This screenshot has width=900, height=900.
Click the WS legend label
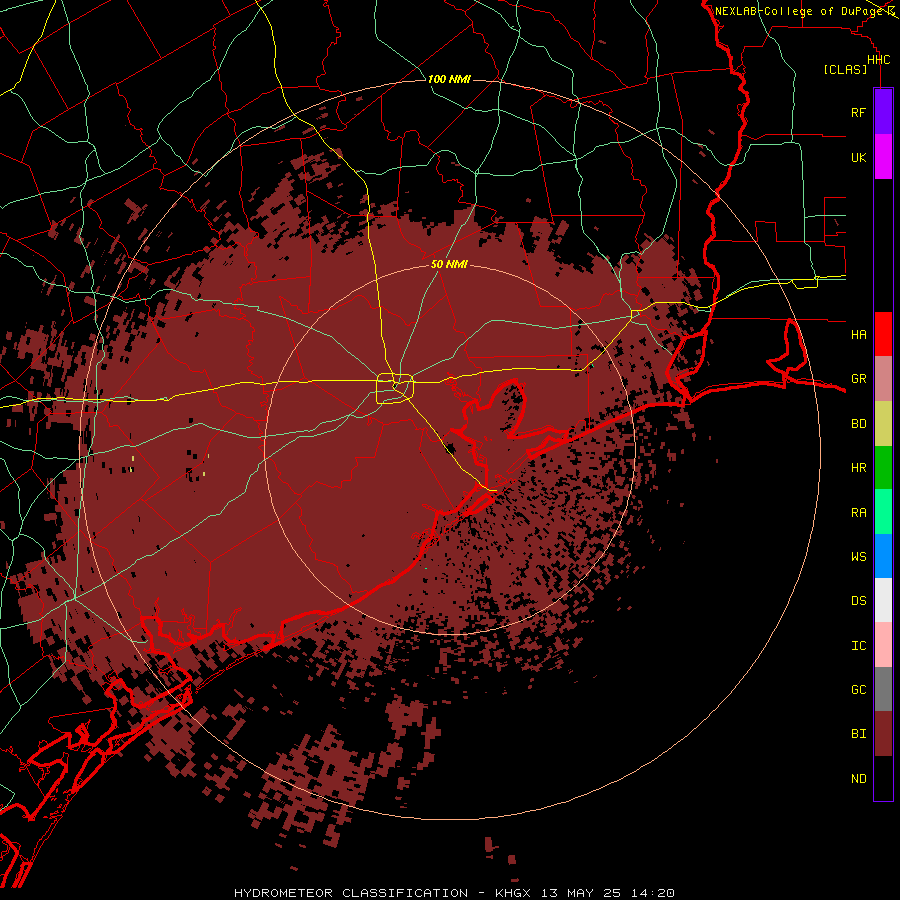858,556
